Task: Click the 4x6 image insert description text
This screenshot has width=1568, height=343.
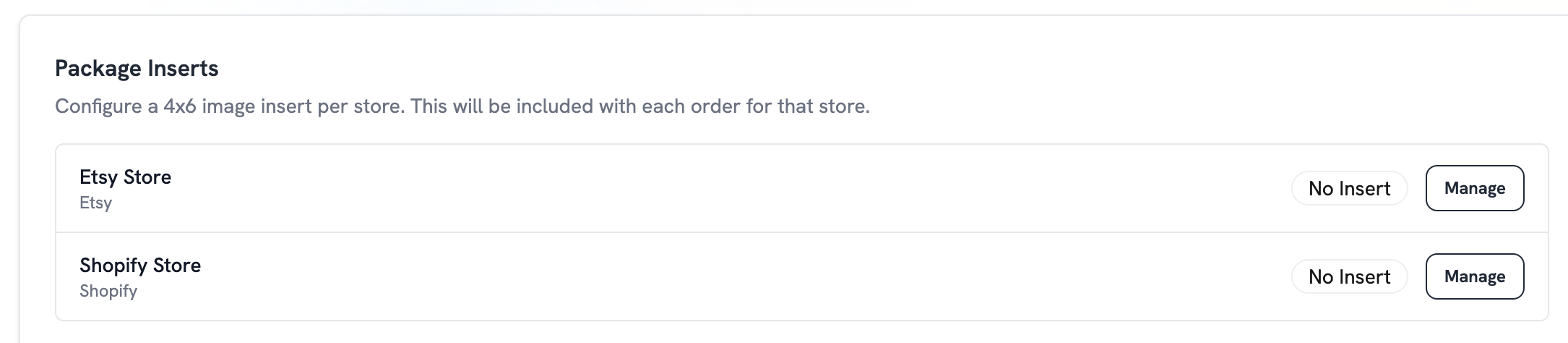Action: [462, 106]
